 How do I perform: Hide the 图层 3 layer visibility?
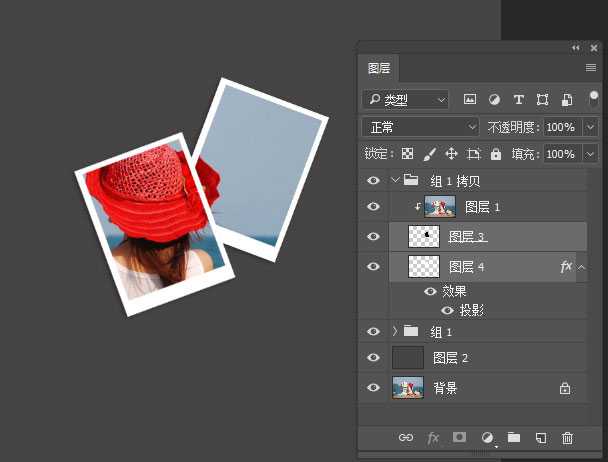[373, 236]
